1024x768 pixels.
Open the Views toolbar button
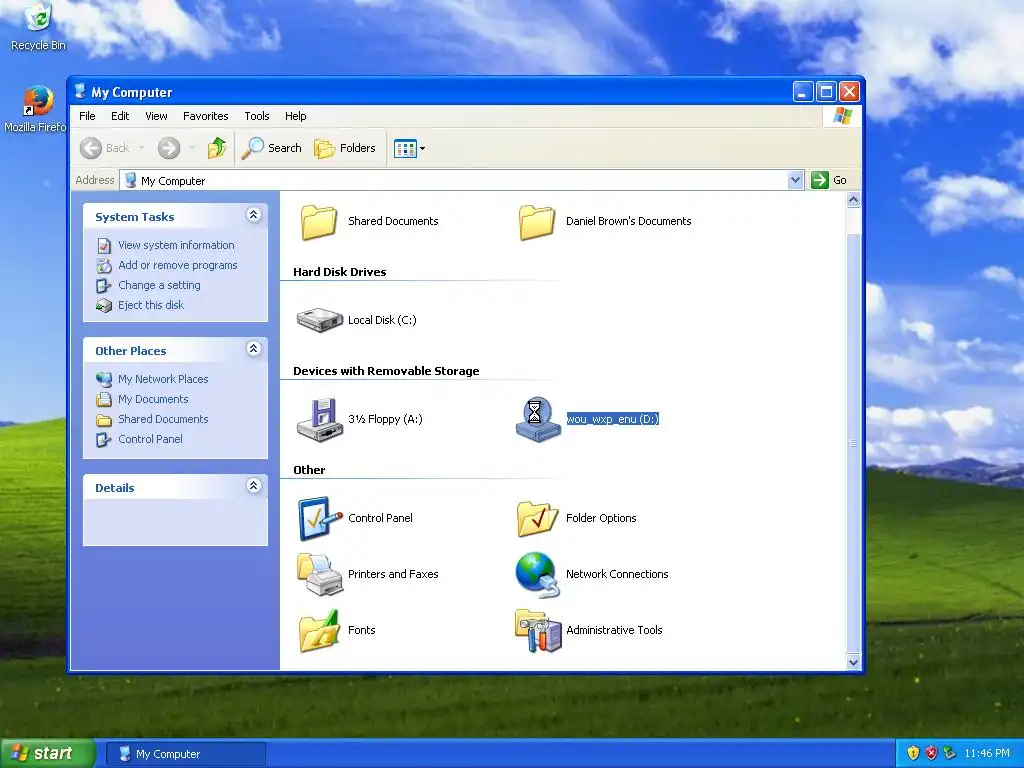click(x=409, y=148)
